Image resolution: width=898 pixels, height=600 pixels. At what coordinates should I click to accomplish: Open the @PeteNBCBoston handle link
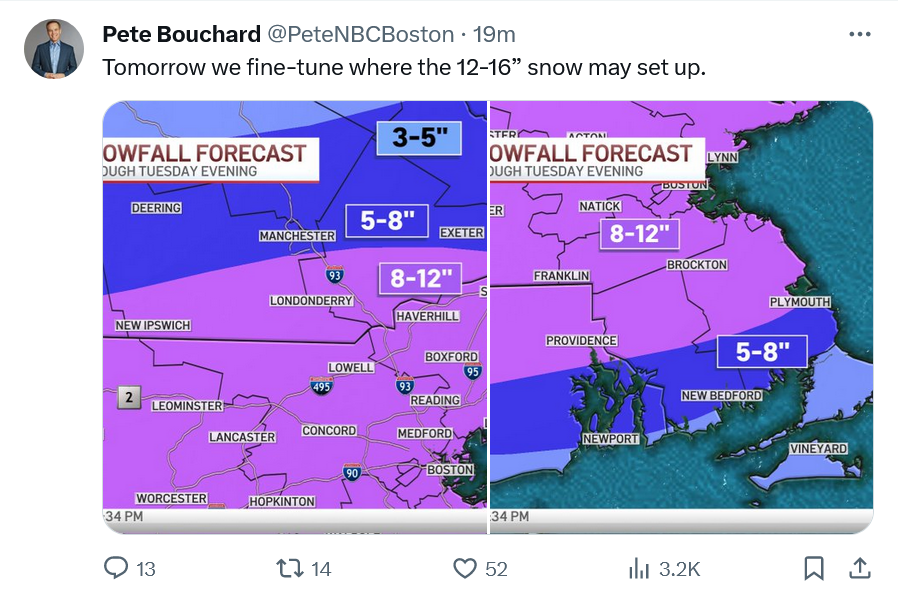[361, 34]
